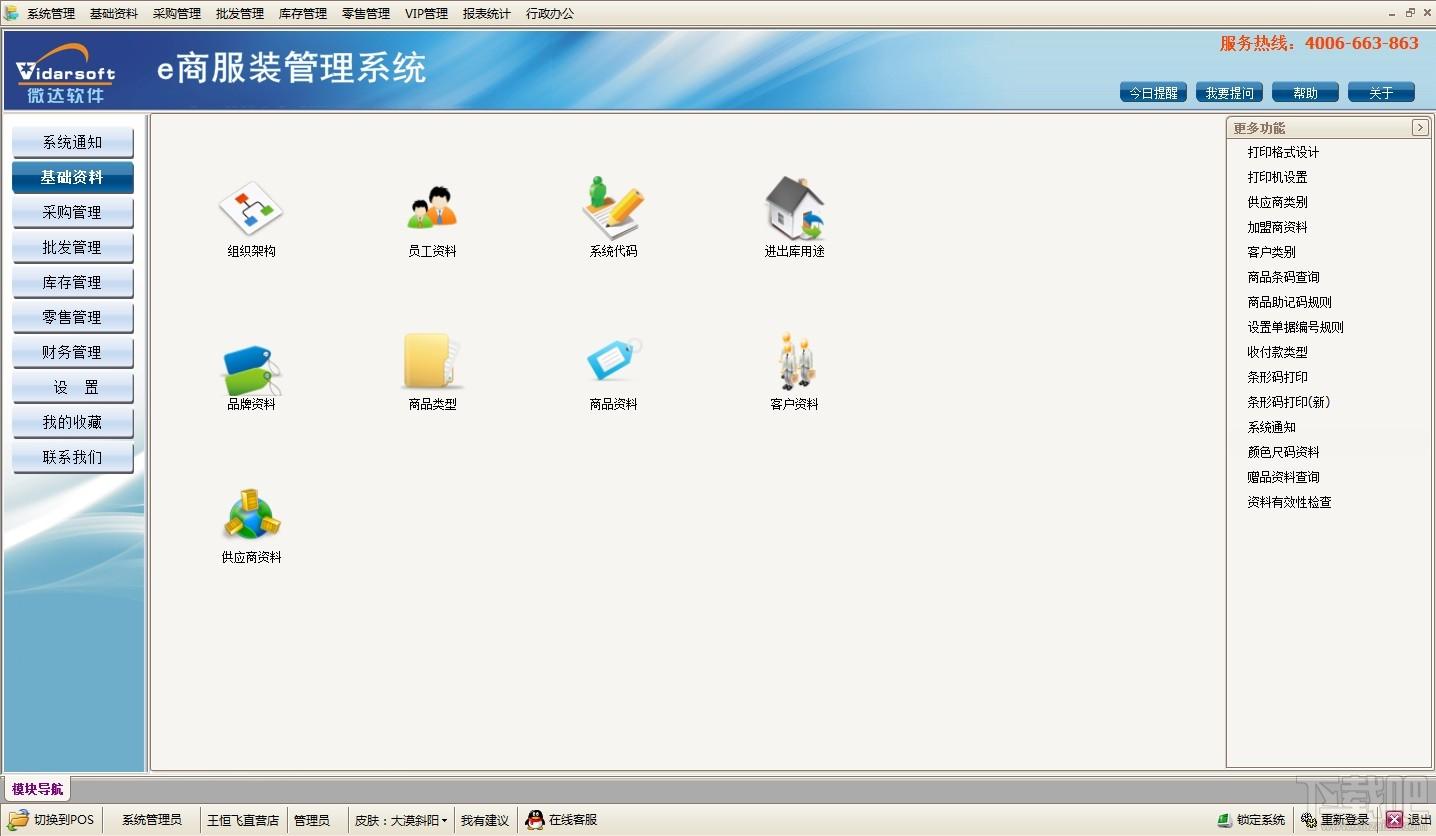Click the 帮助 header button
Image resolution: width=1436 pixels, height=836 pixels.
tap(1305, 92)
